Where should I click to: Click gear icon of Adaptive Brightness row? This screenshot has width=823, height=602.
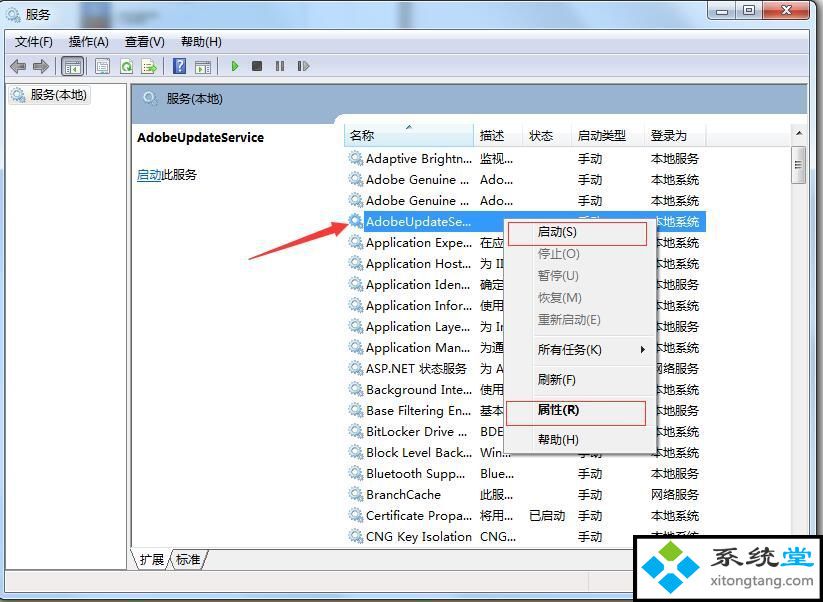356,158
